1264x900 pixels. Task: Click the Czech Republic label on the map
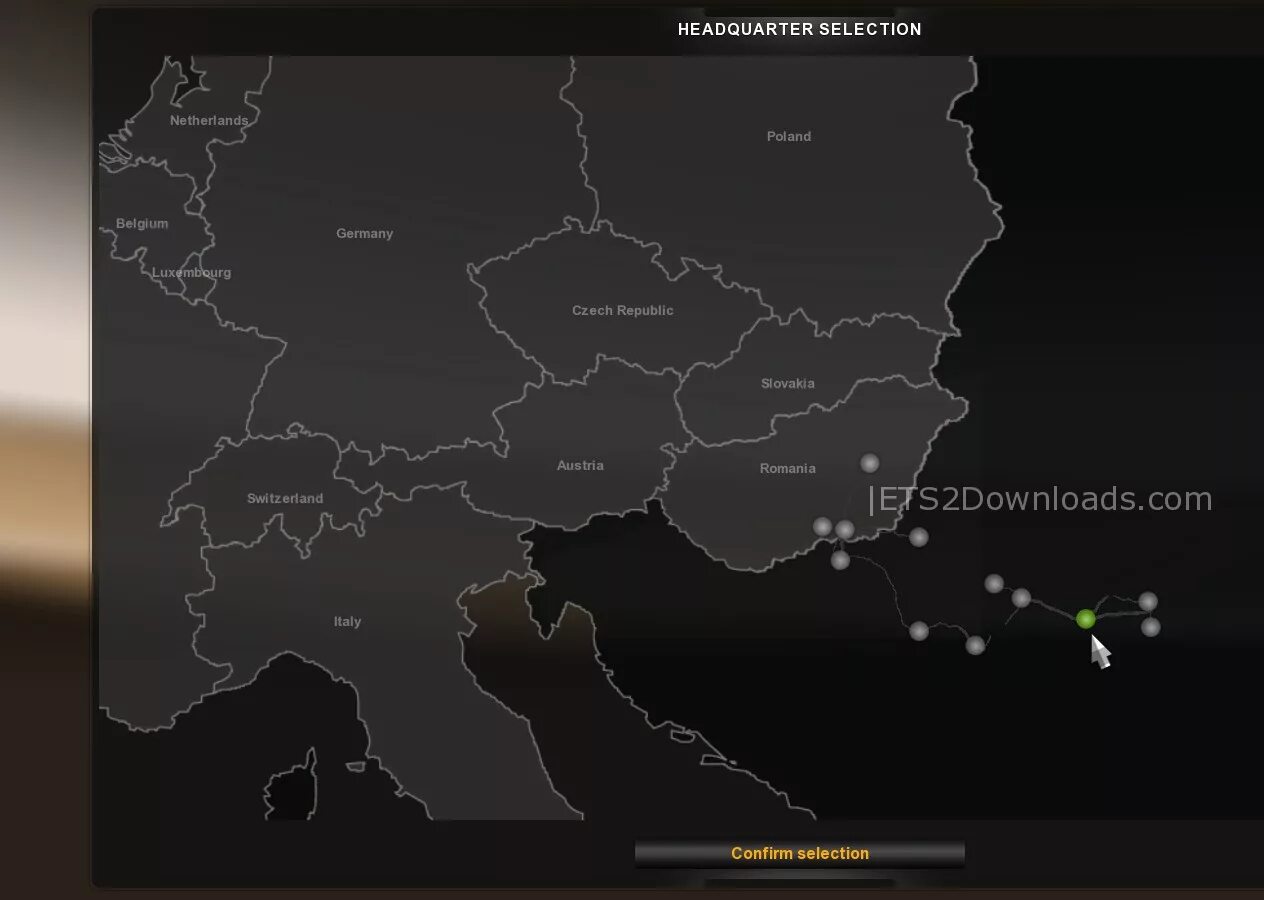click(x=622, y=311)
